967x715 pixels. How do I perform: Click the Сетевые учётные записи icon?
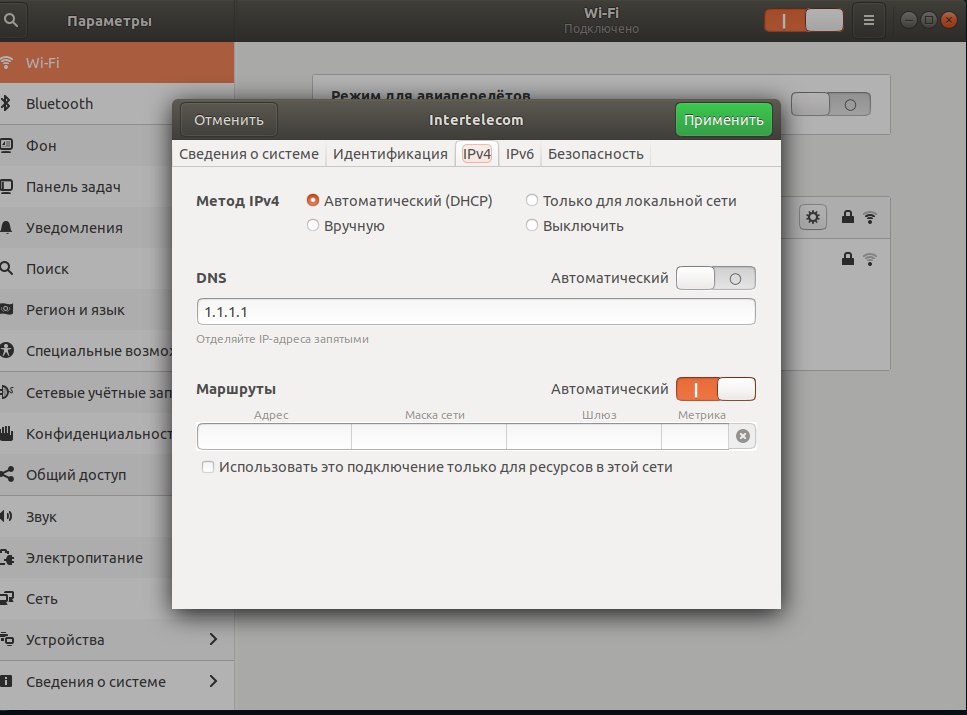click(6, 392)
